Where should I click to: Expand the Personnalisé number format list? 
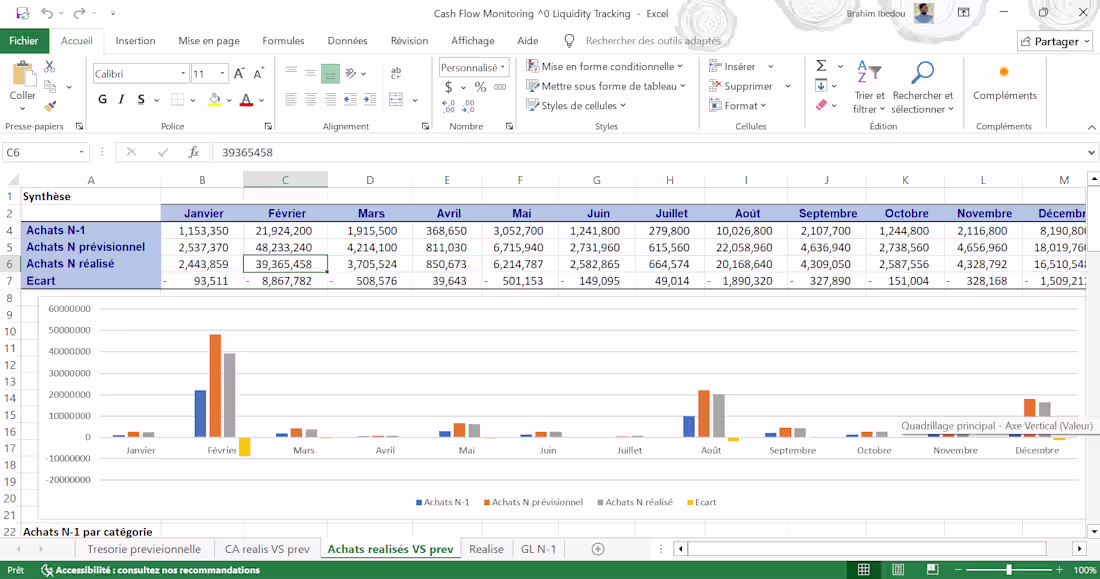pyautogui.click(x=503, y=67)
